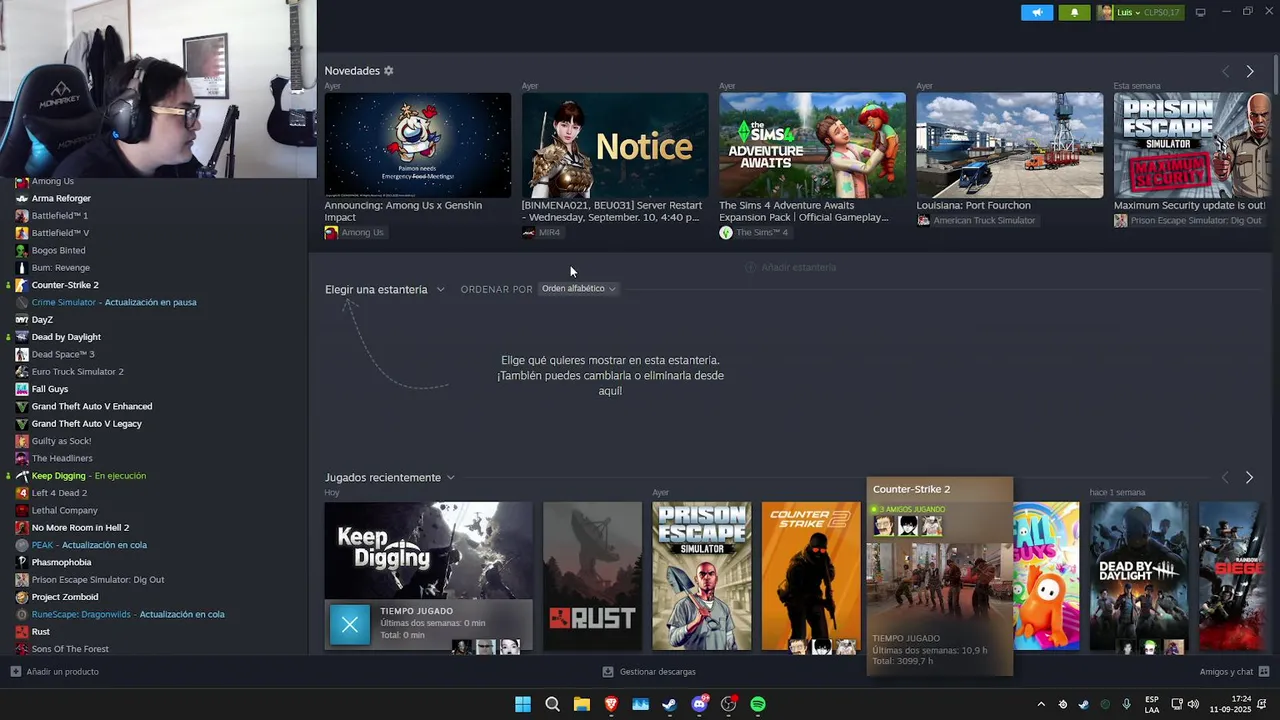The width and height of the screenshot is (1280, 720).
Task: Open the Fall Guys recent cover
Action: (1046, 576)
